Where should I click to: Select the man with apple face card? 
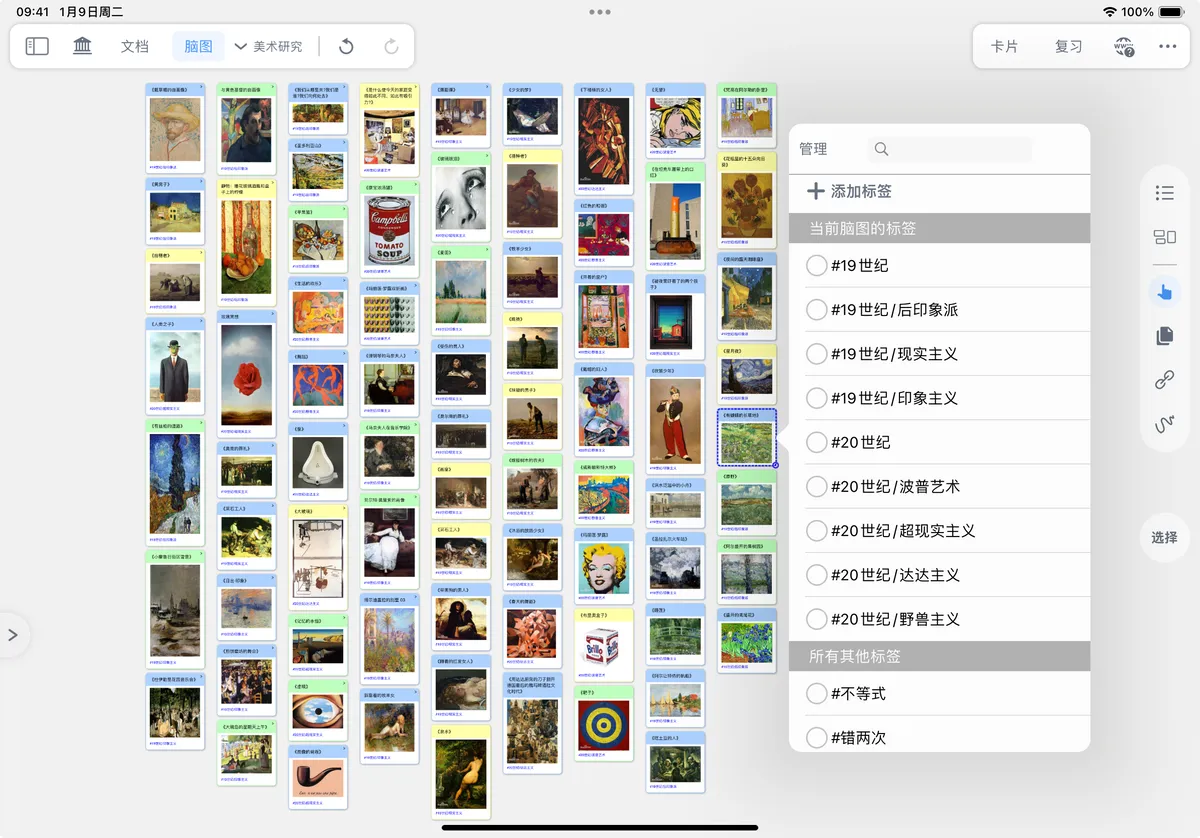175,367
